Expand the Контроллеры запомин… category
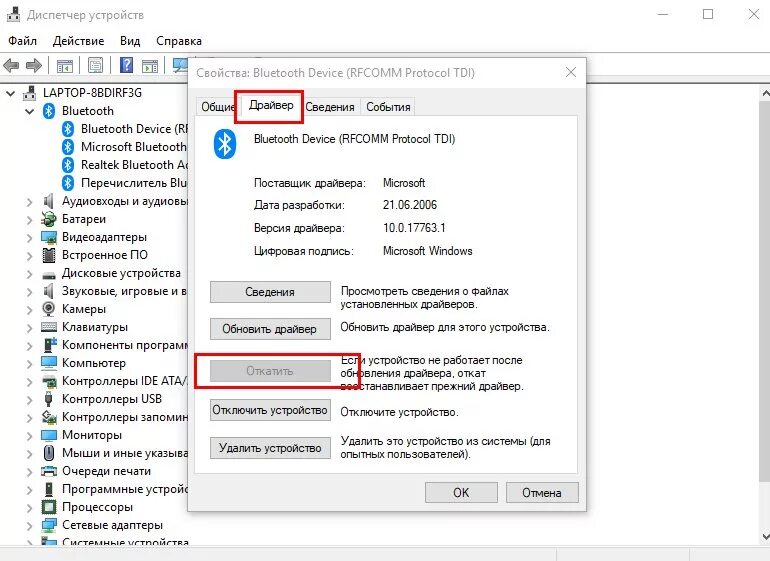Screen dimensions: 770x561 (29, 418)
